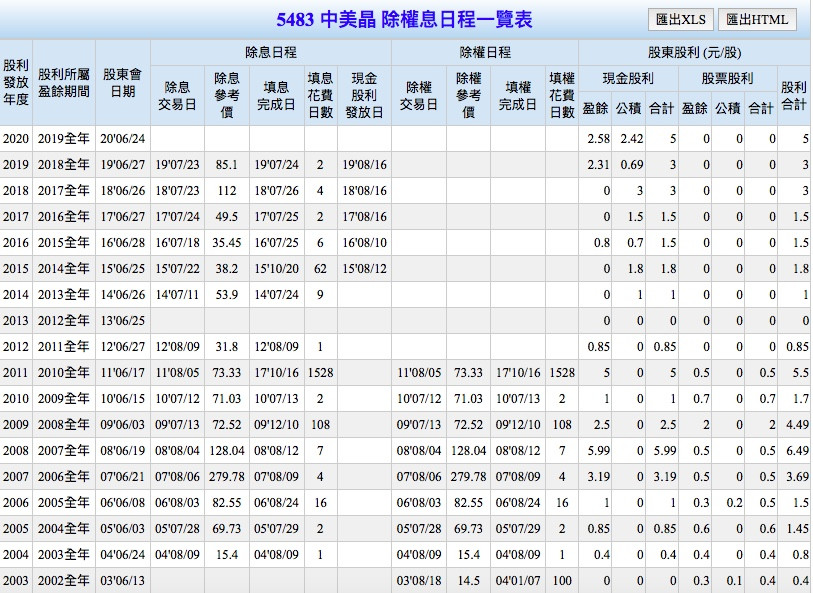Click the 匯出HTML export button
Screen dimensions: 813x593
click(x=757, y=19)
